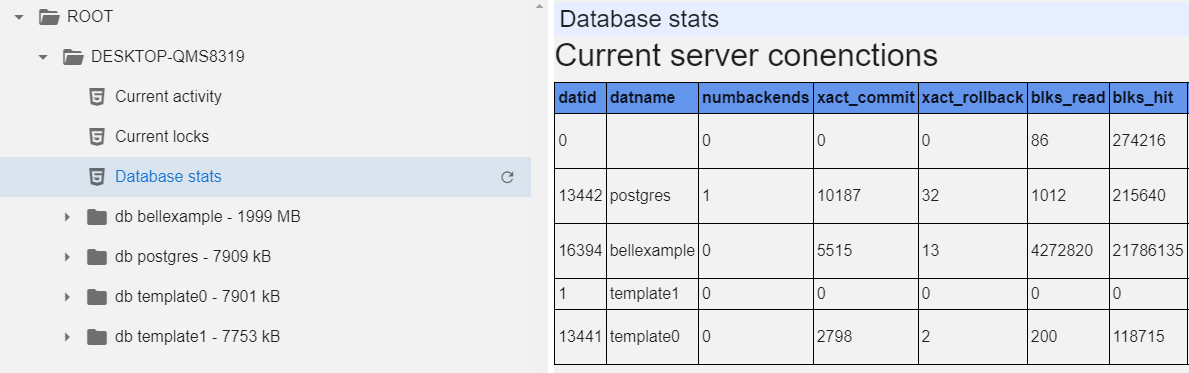The width and height of the screenshot is (1189, 373).
Task: Click the datid column header
Action: point(580,98)
